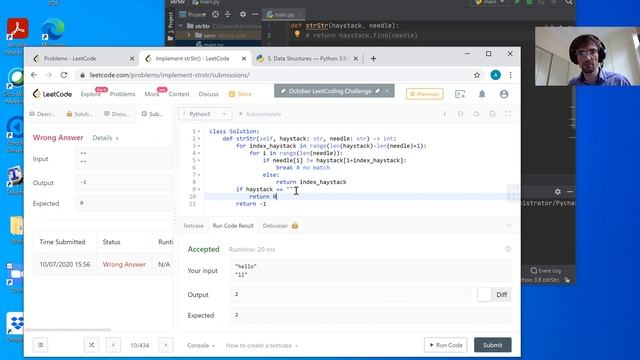Open the Discuss problem tab

click(117, 114)
